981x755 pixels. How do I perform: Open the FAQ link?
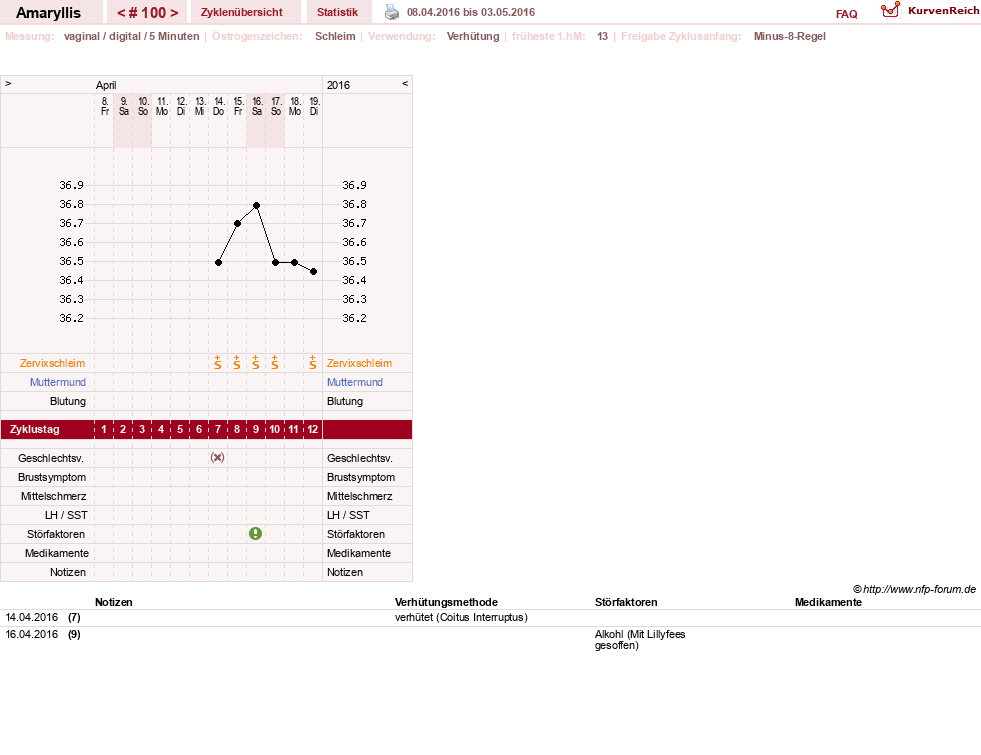tap(846, 14)
